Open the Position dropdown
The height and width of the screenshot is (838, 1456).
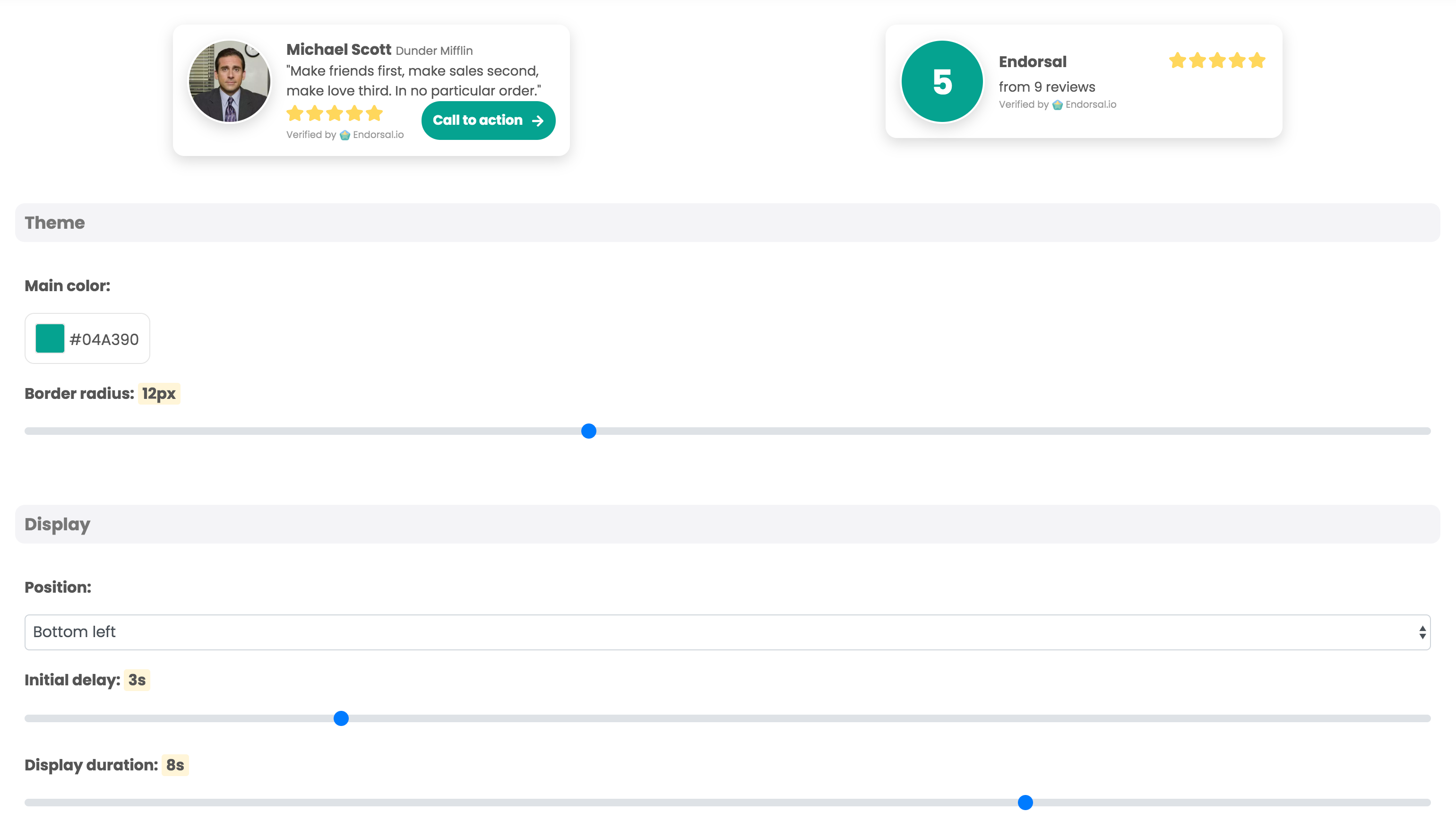point(727,632)
